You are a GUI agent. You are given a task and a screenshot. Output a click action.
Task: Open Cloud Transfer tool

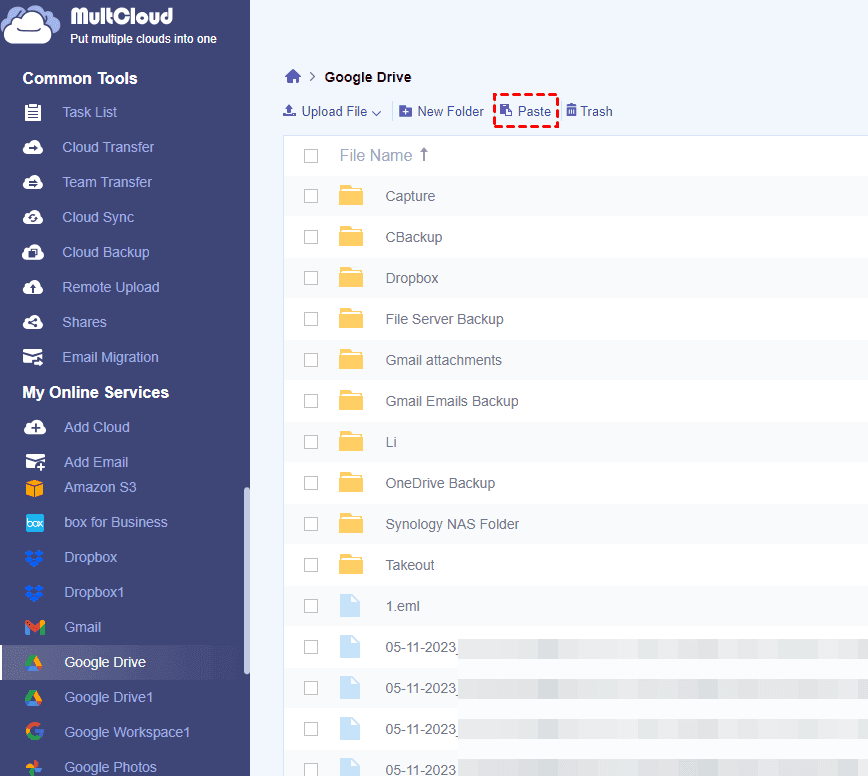tap(108, 147)
